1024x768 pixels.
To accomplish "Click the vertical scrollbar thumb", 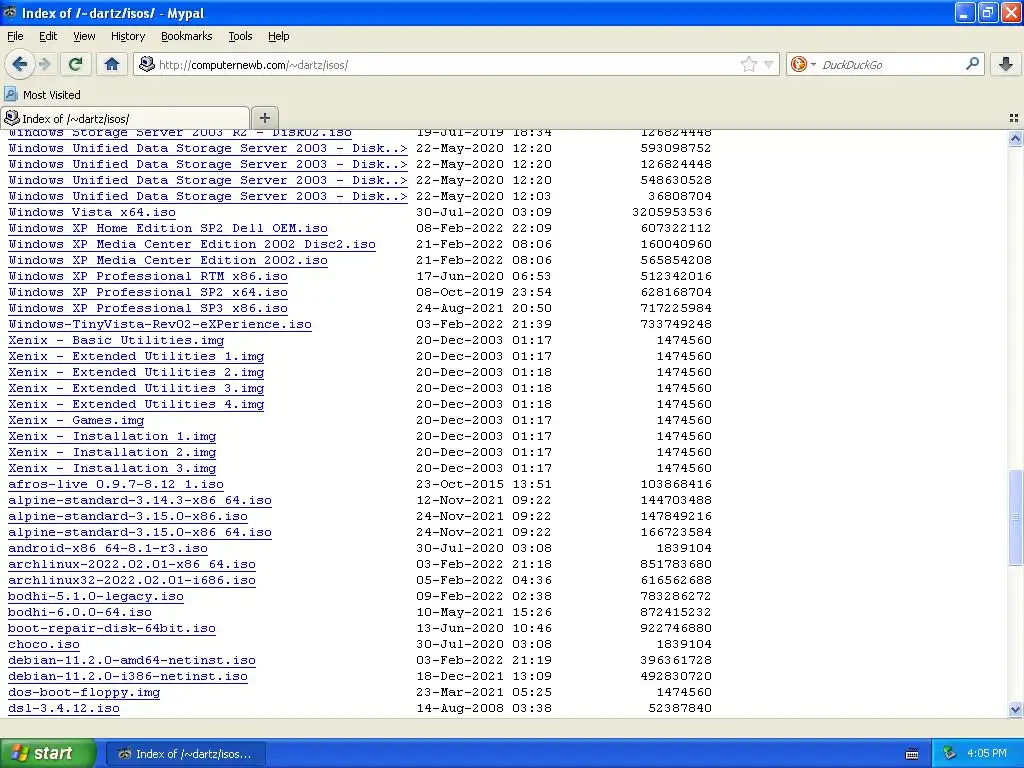I will pos(1015,517).
